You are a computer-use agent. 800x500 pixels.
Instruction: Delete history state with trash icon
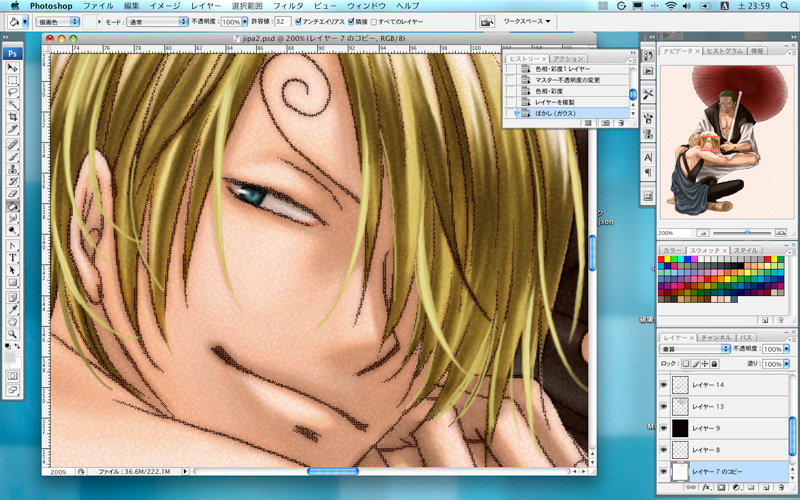[x=621, y=123]
